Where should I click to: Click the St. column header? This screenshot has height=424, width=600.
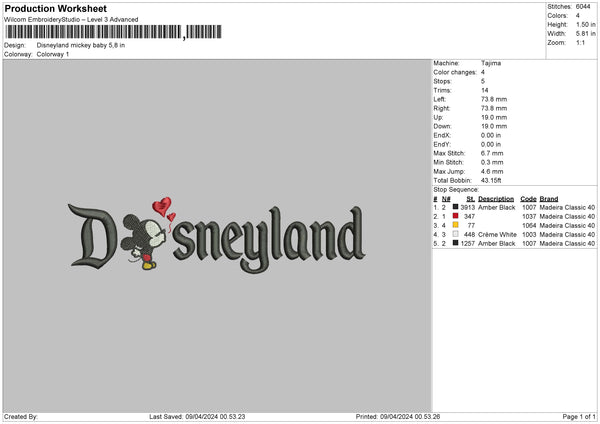[x=471, y=199]
